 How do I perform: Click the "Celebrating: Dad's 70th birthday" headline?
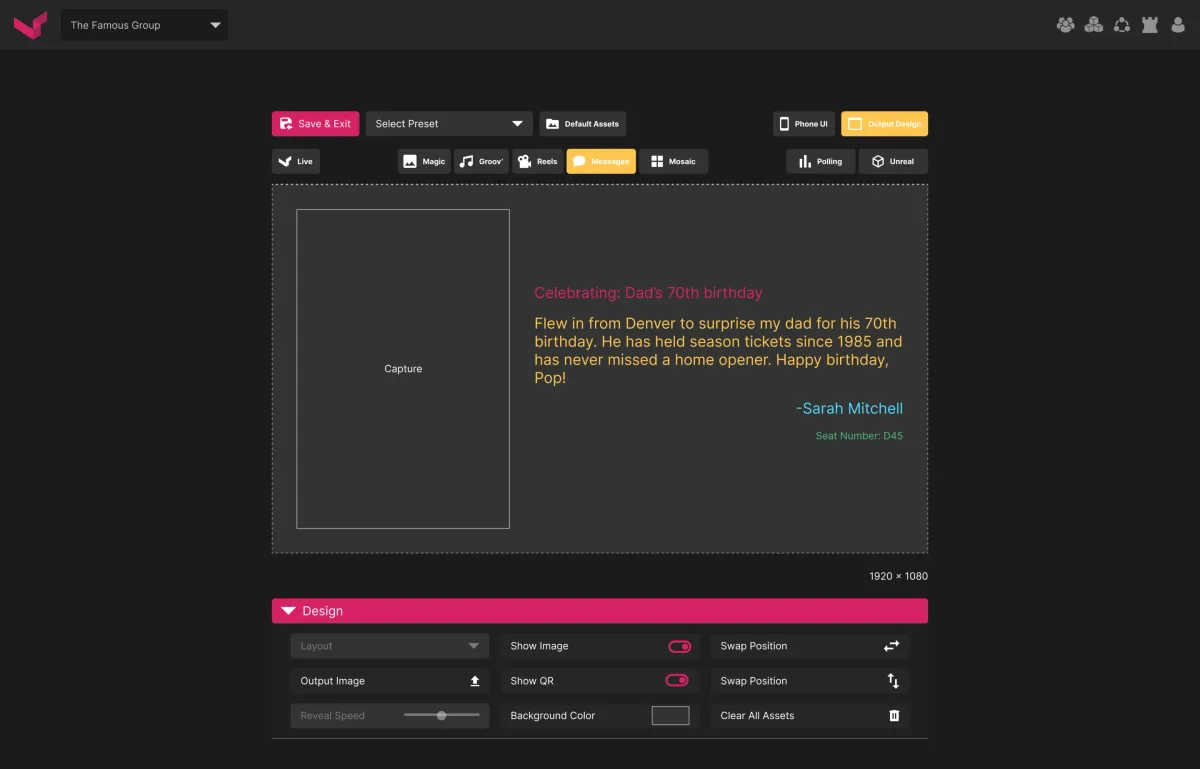[648, 293]
